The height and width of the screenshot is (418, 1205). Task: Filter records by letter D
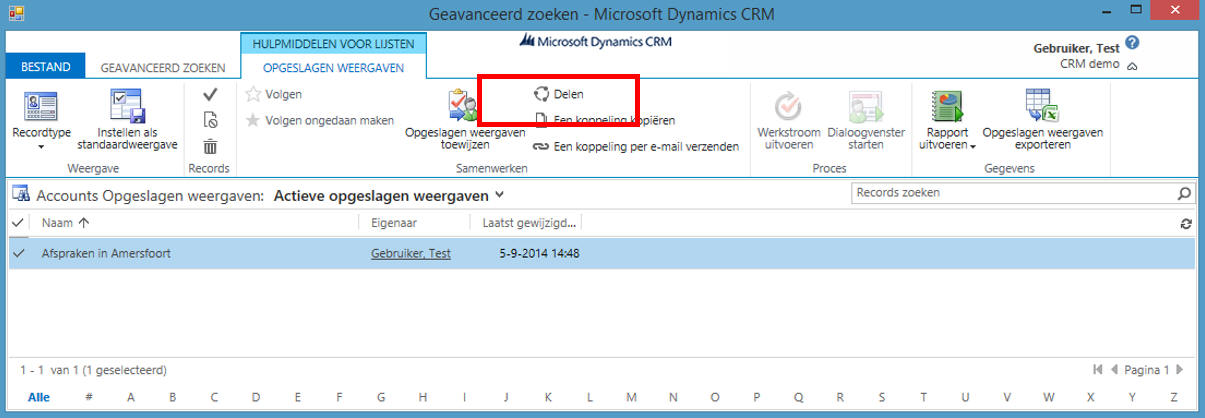click(x=256, y=397)
